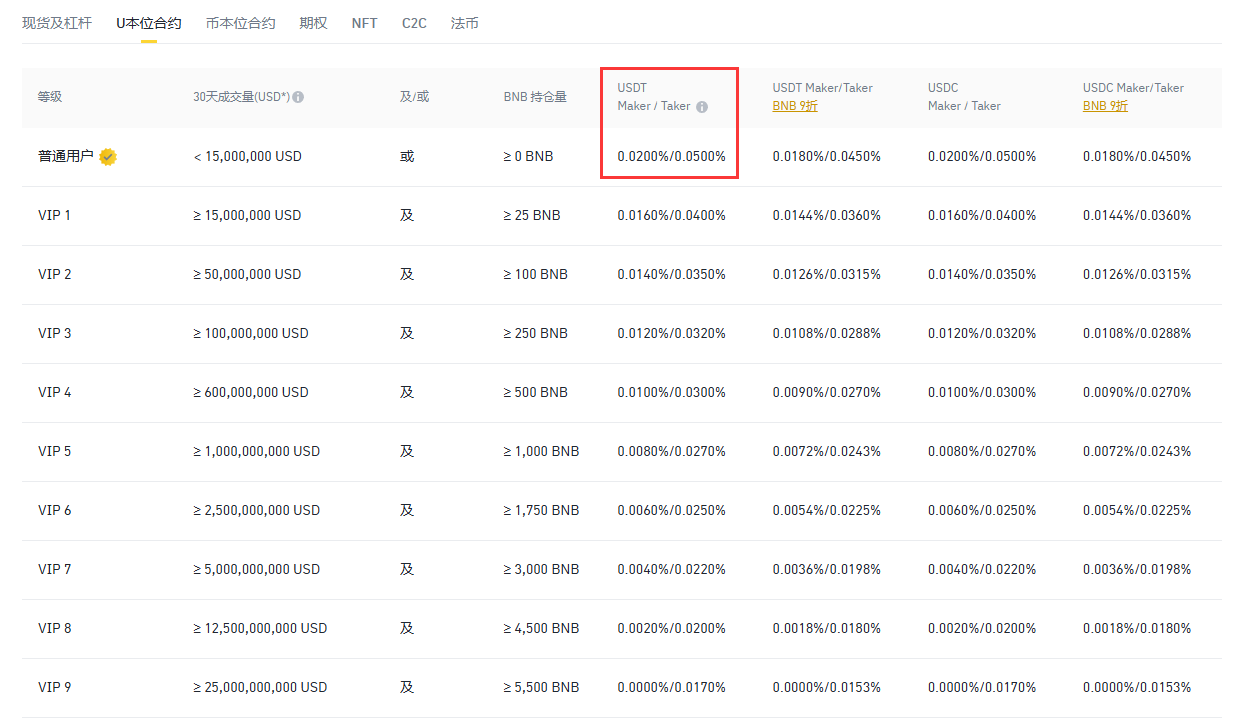This screenshot has height=718, width=1236.
Task: Click the verified badge next to 普通用户
Action: pos(108,156)
